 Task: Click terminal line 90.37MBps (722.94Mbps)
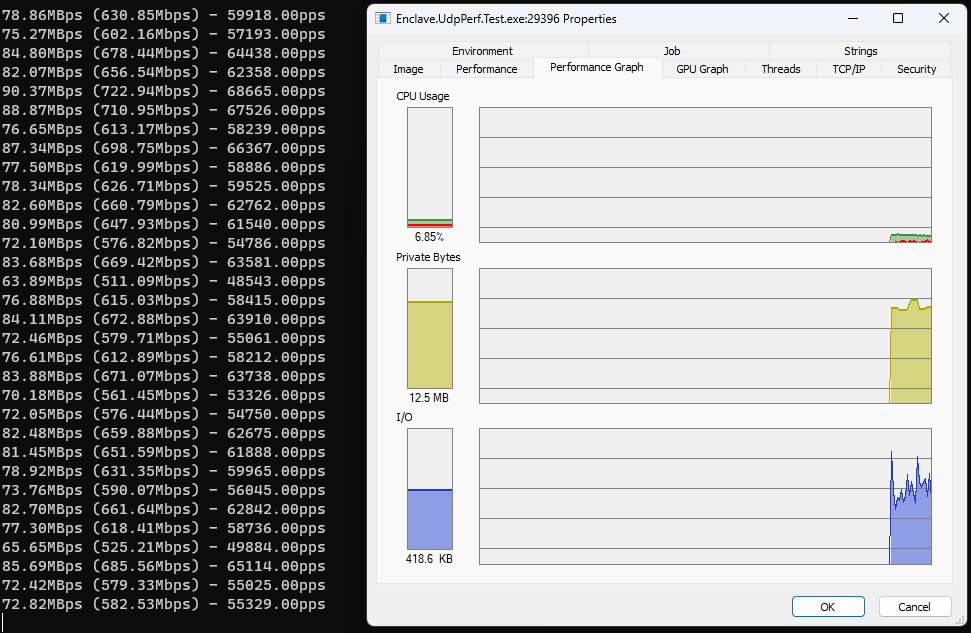[163, 91]
